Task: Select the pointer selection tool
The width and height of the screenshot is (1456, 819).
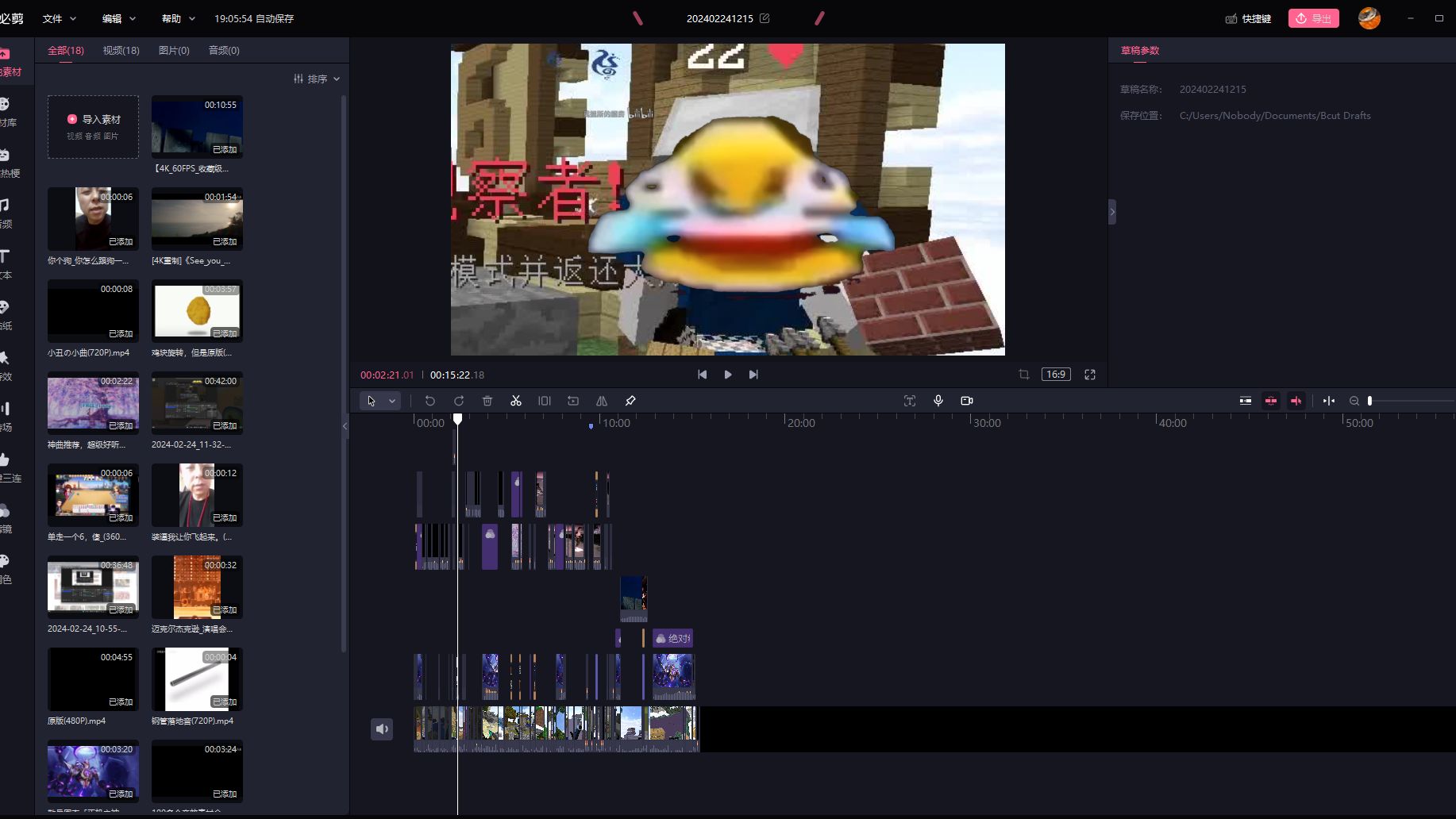Action: point(371,401)
